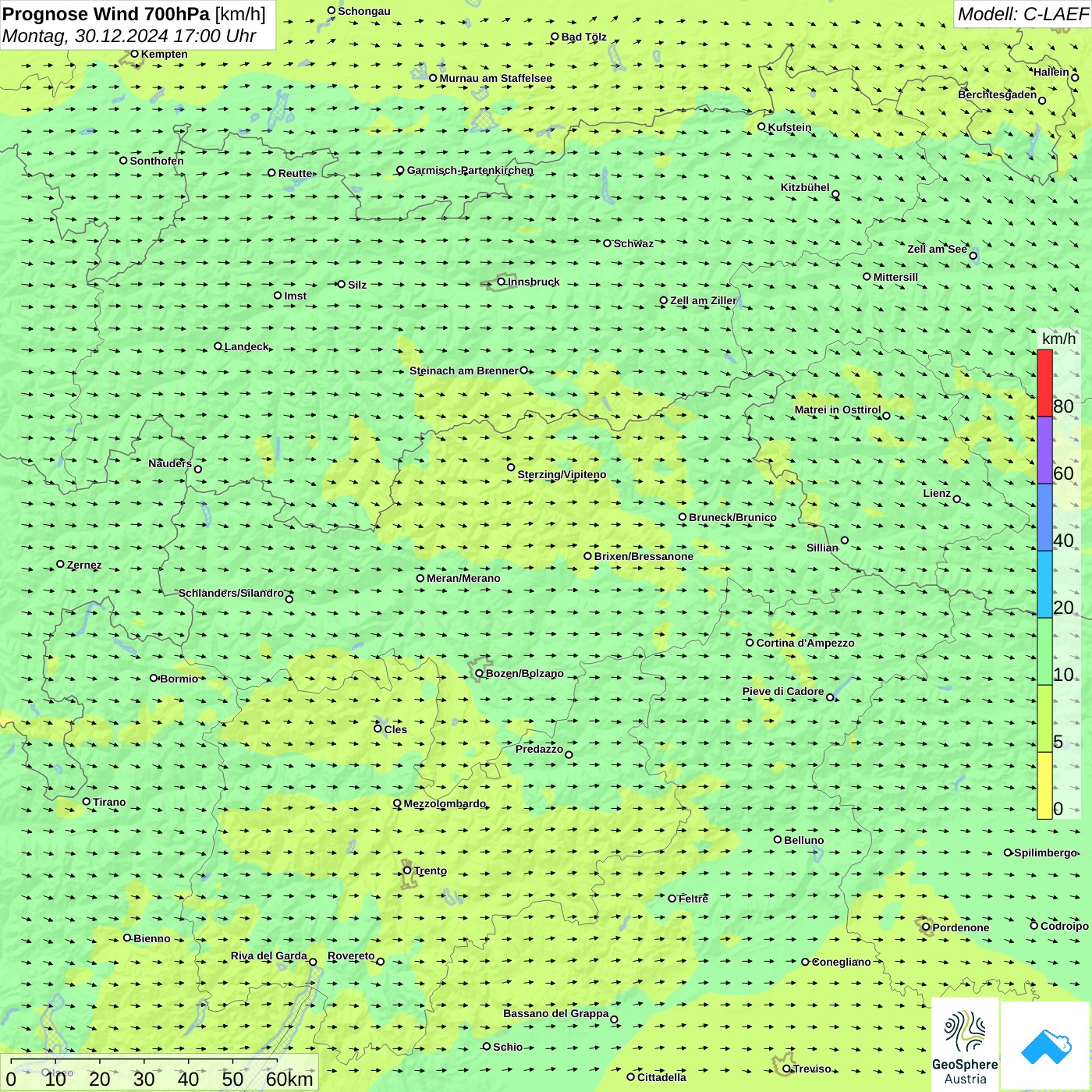Viewport: 1092px width, 1092px height.
Task: Click the 'Schlanders/Silandro' label
Action: click(232, 593)
